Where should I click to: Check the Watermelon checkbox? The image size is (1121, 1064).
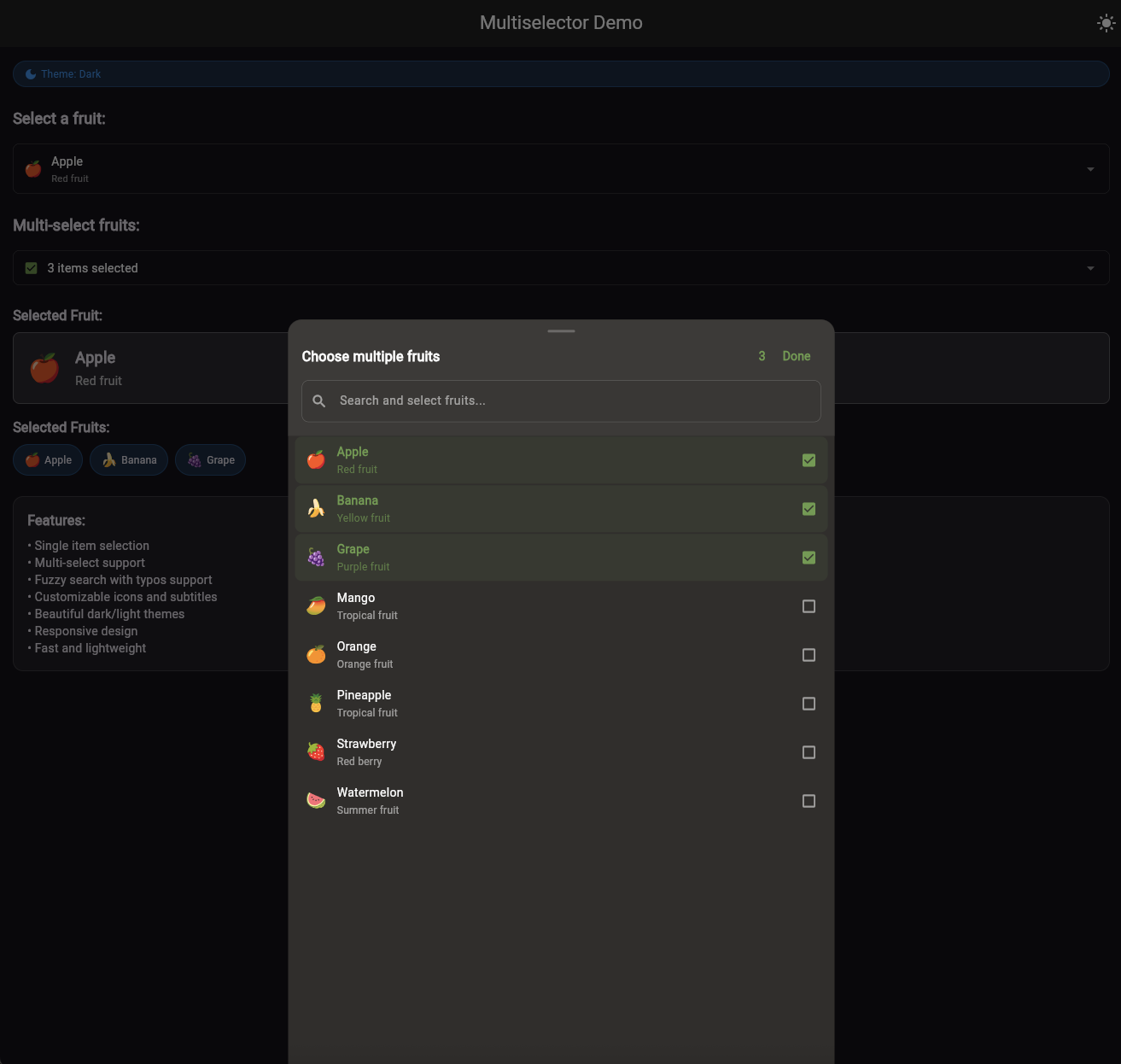[809, 801]
